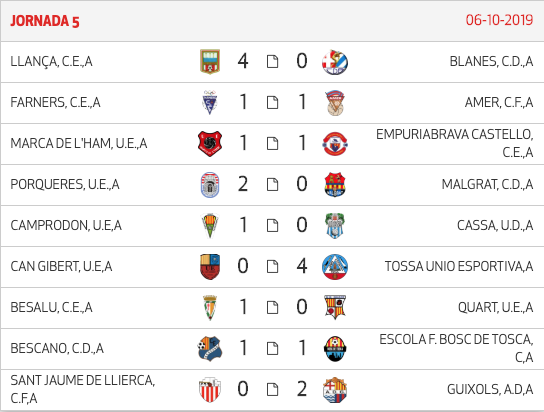Open SANT JAUME DE LLIERCA team link

83,389
